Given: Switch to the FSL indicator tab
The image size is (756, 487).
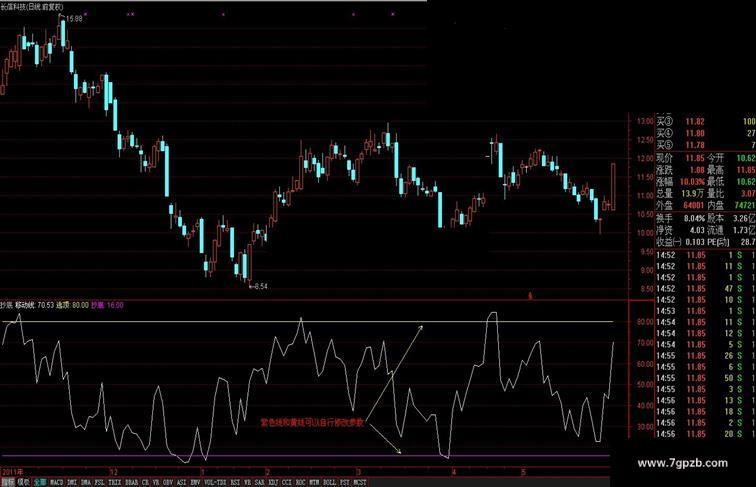Looking at the screenshot, I should 100,482.
